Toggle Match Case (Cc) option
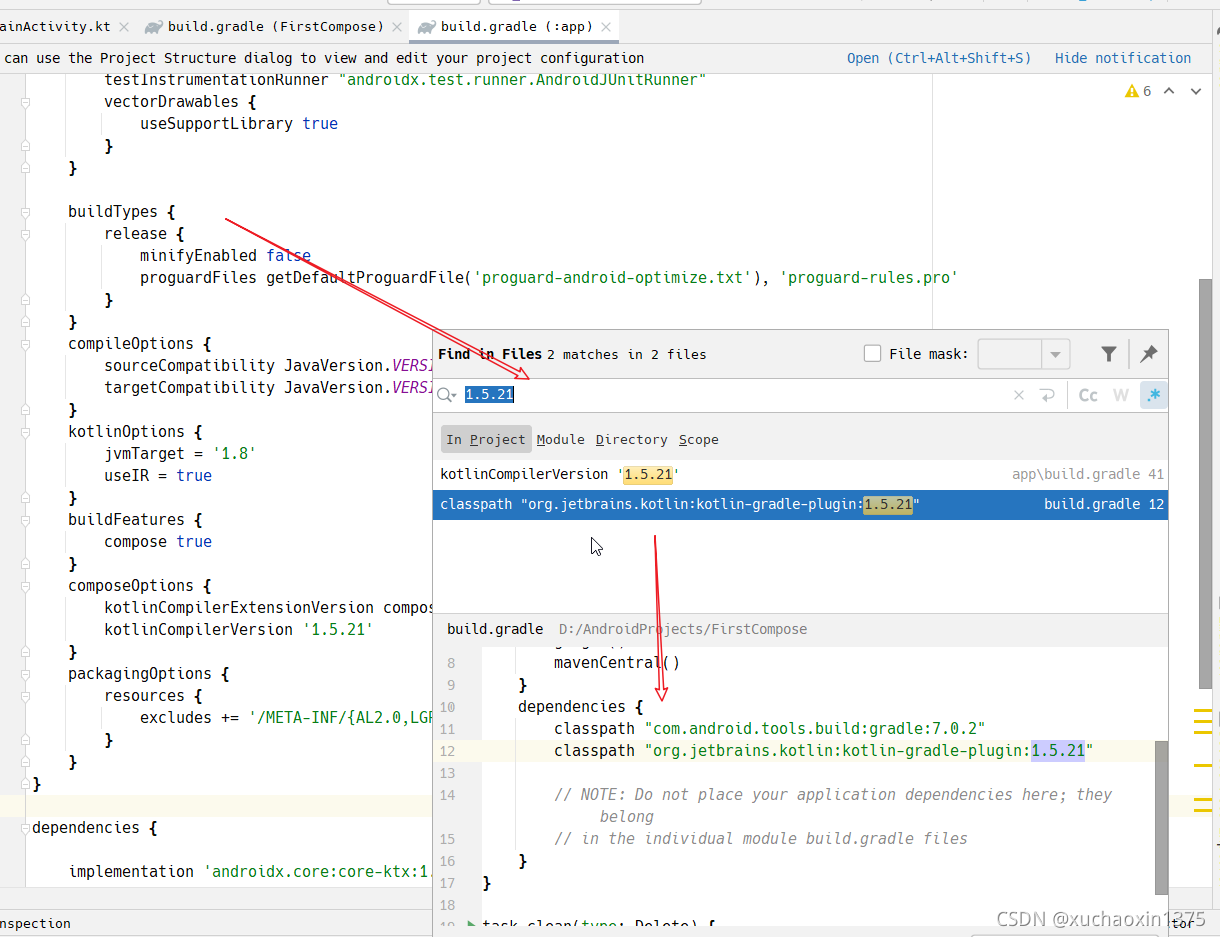The width and height of the screenshot is (1220, 937). pos(1088,395)
